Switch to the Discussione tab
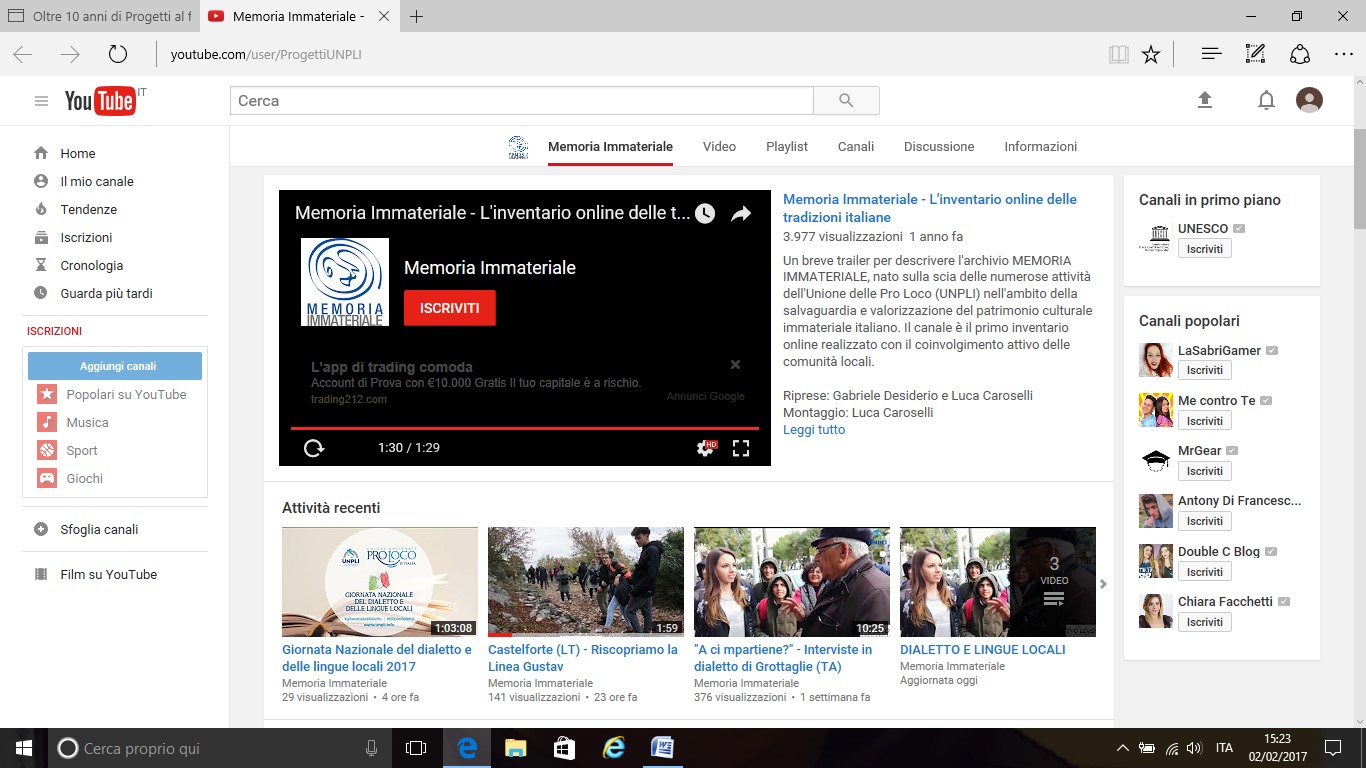The image size is (1366, 768). pyautogui.click(x=939, y=147)
